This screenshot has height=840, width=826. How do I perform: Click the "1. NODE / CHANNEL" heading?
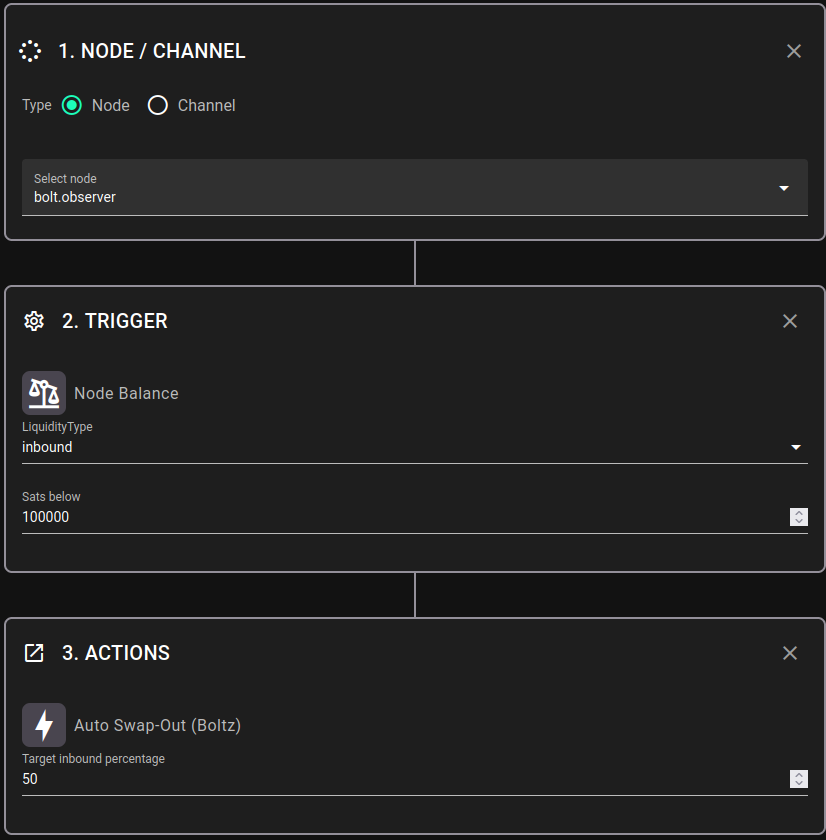(x=152, y=51)
